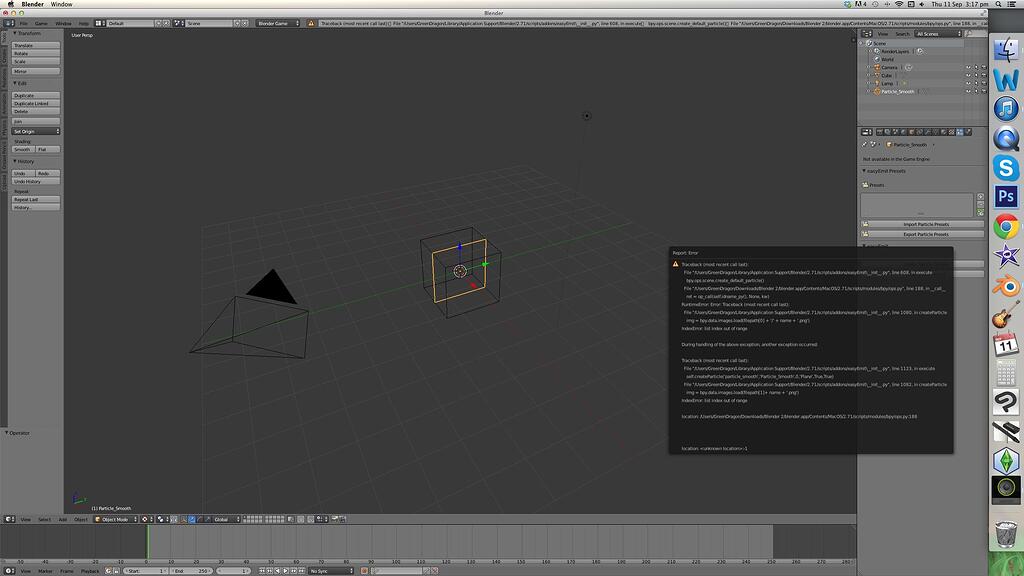Open the Blender Game engine dropdown
The height and width of the screenshot is (576, 1024).
point(278,24)
